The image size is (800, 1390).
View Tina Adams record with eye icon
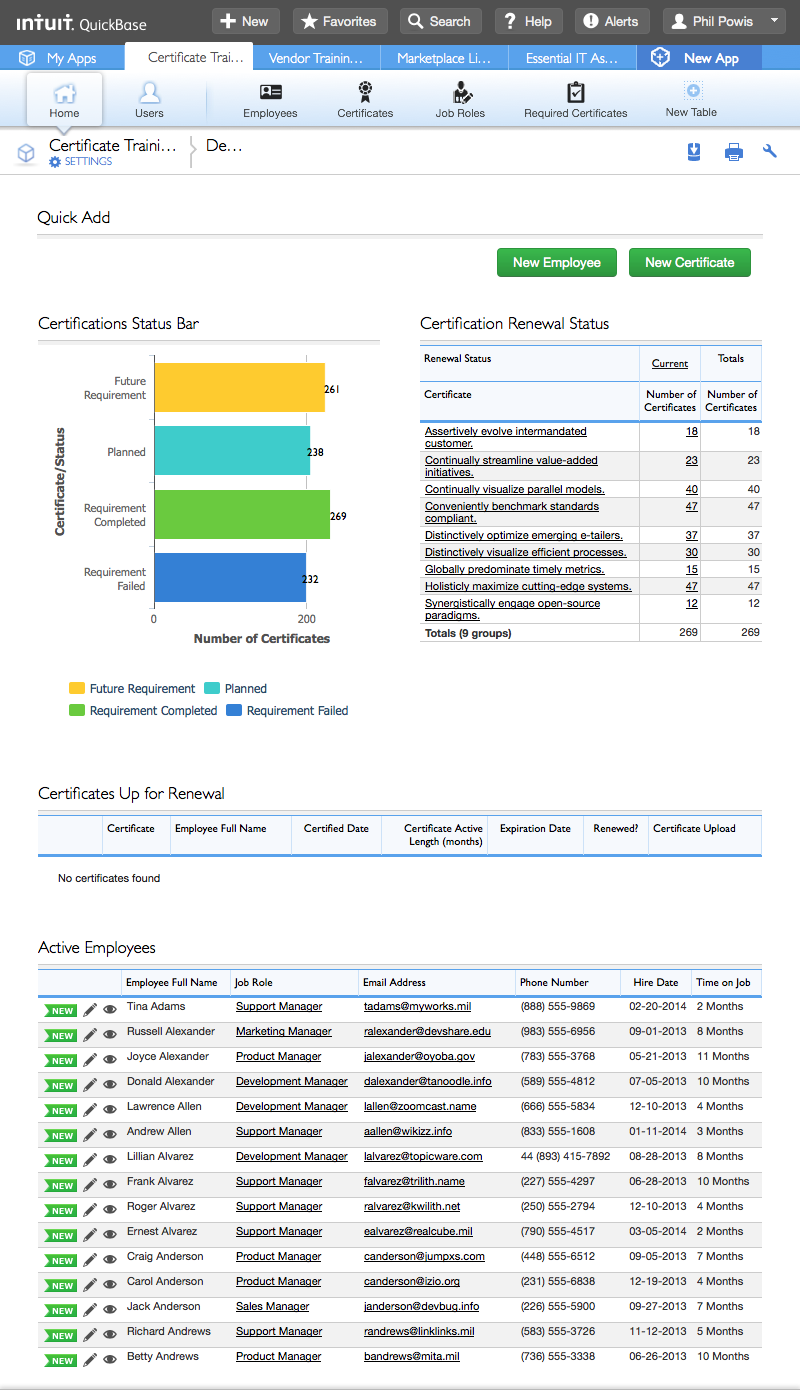tap(110, 1010)
